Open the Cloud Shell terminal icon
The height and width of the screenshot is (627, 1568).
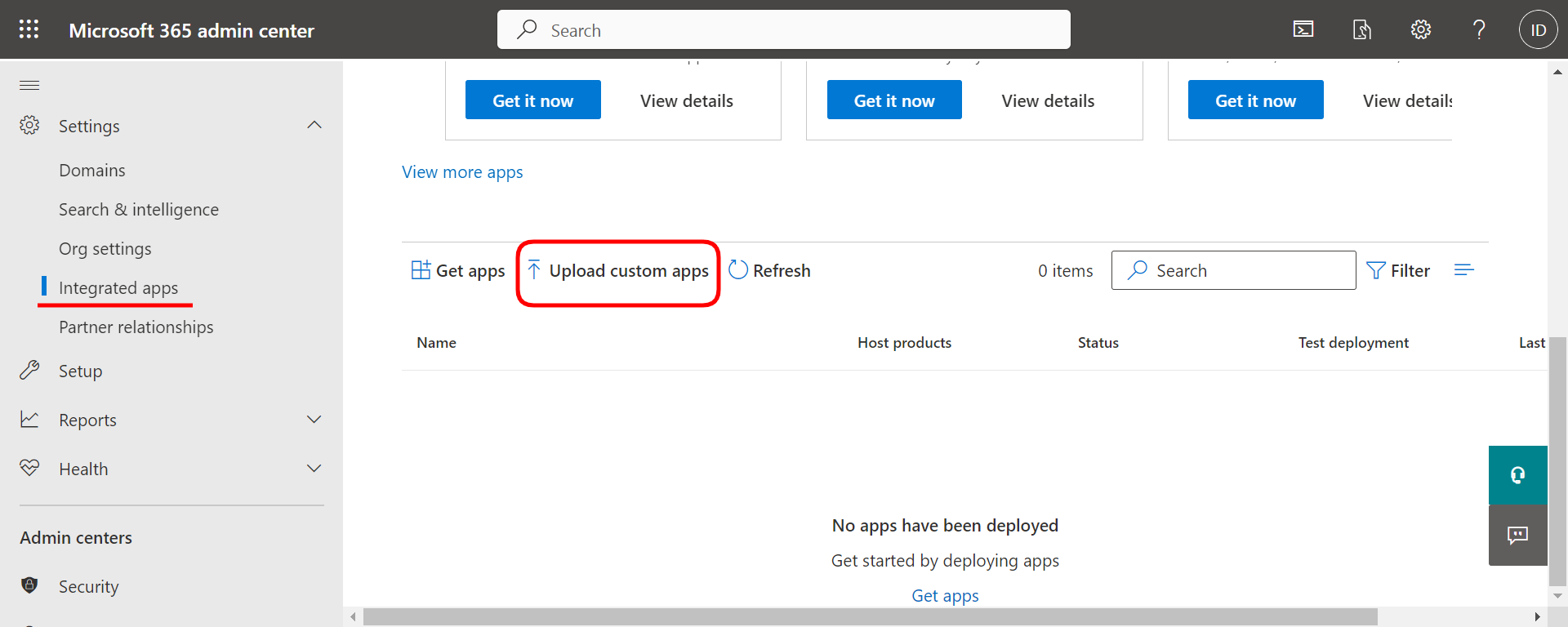coord(1303,30)
